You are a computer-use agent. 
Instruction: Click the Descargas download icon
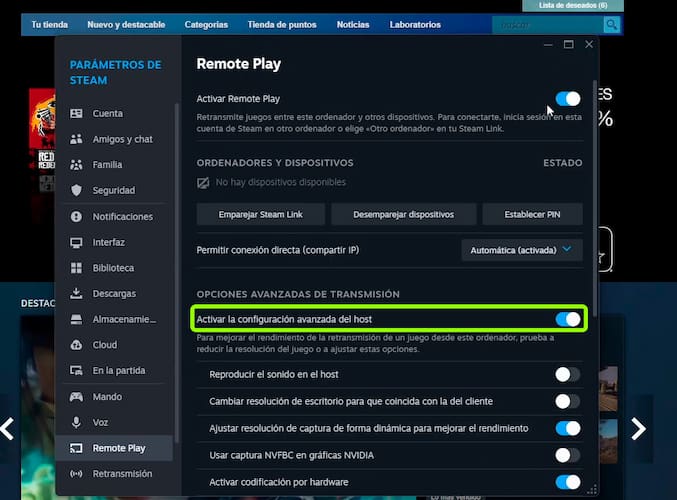76,293
